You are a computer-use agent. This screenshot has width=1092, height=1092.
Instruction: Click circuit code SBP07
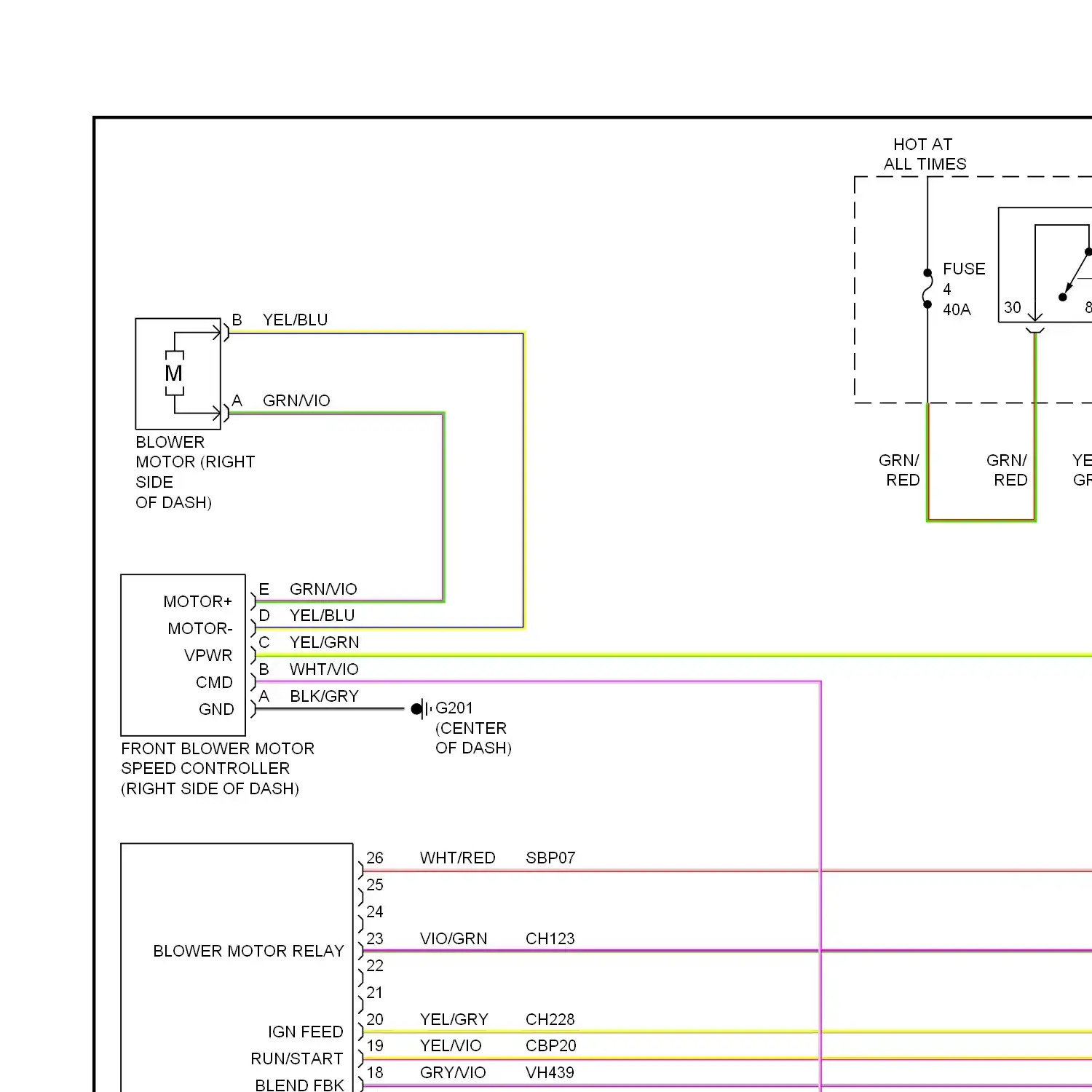pos(550,858)
